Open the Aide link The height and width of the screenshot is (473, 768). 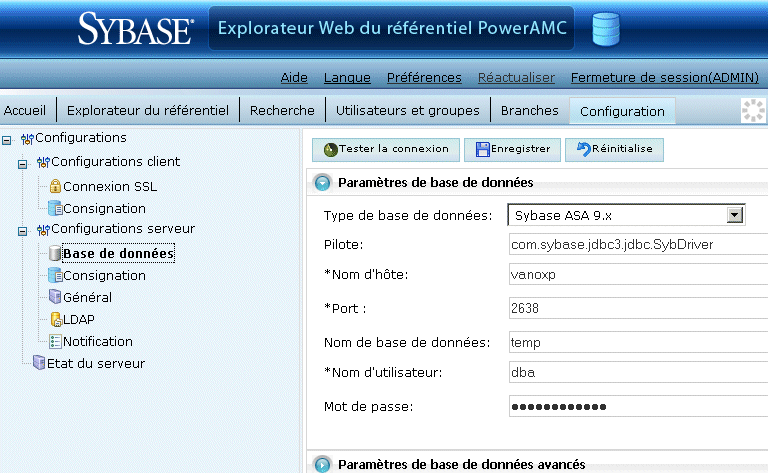pyautogui.click(x=294, y=77)
